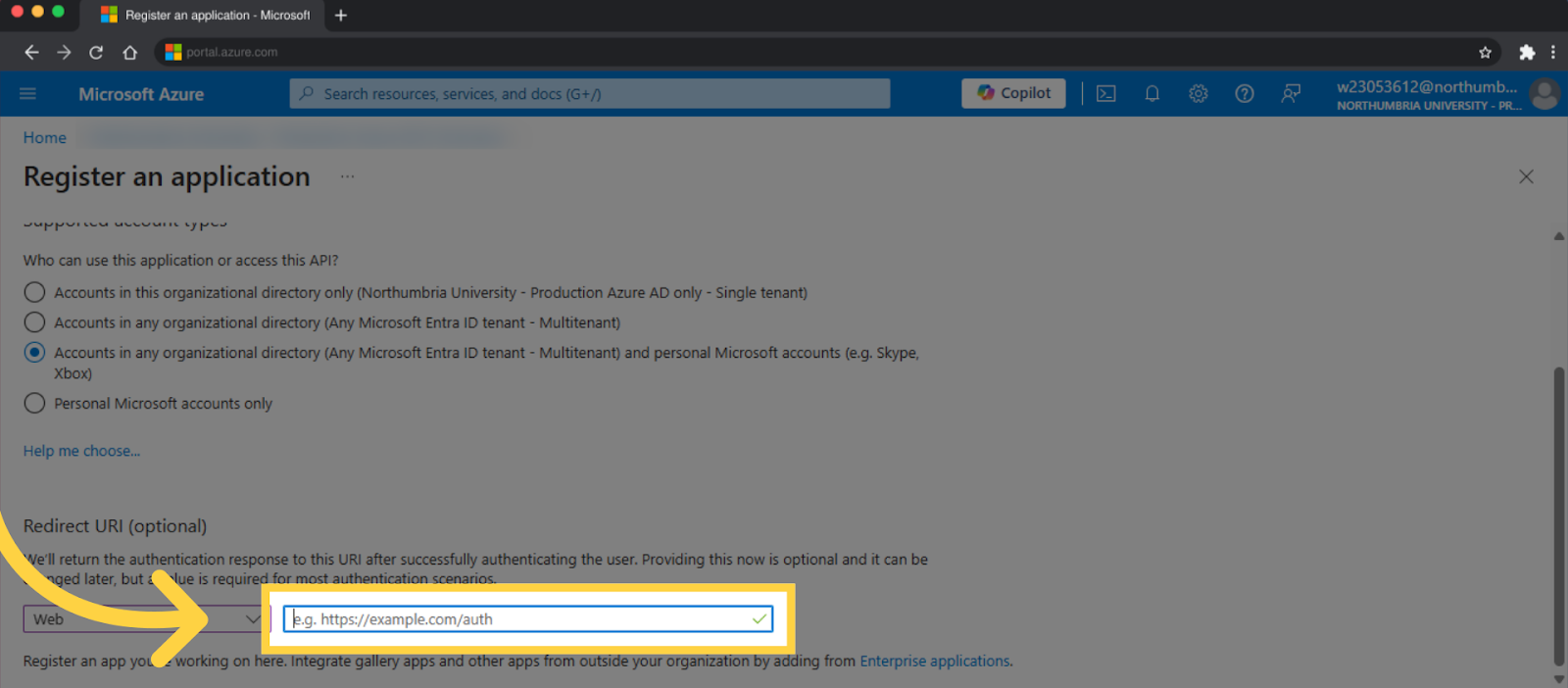Select Multitenant and personal Microsoft accounts option
The width and height of the screenshot is (1568, 688).
point(34,352)
